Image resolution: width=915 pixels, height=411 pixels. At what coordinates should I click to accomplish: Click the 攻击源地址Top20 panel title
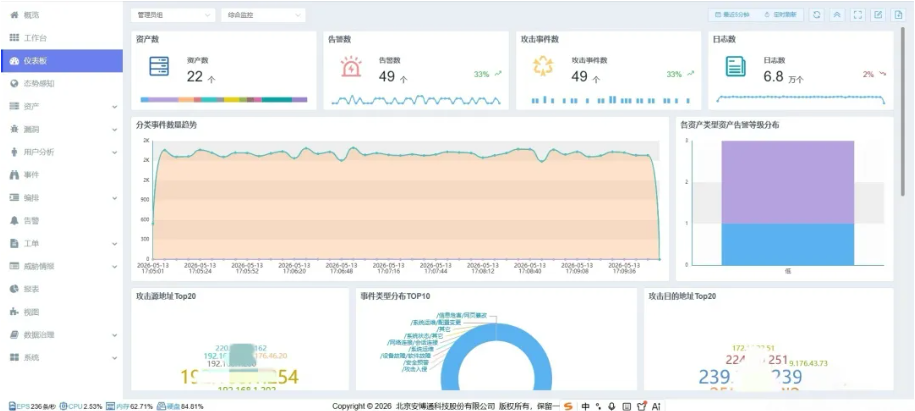(x=166, y=297)
